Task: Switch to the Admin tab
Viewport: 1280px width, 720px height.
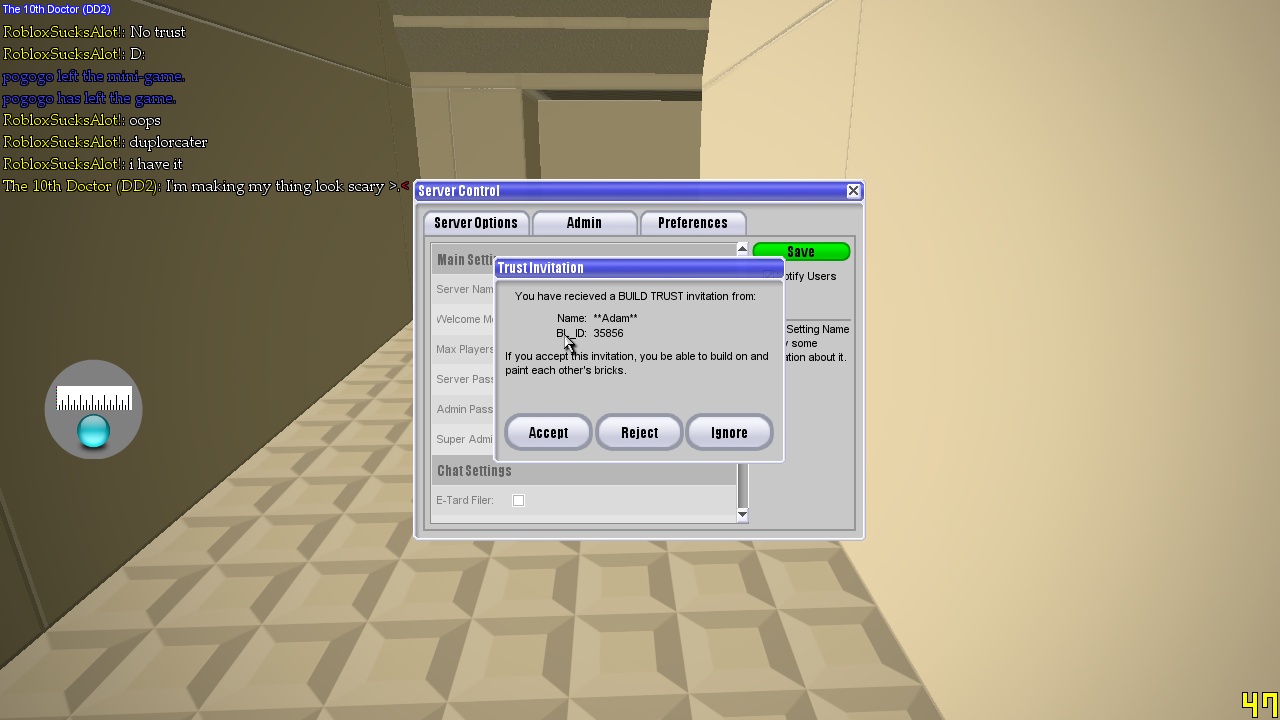Action: coord(584,222)
